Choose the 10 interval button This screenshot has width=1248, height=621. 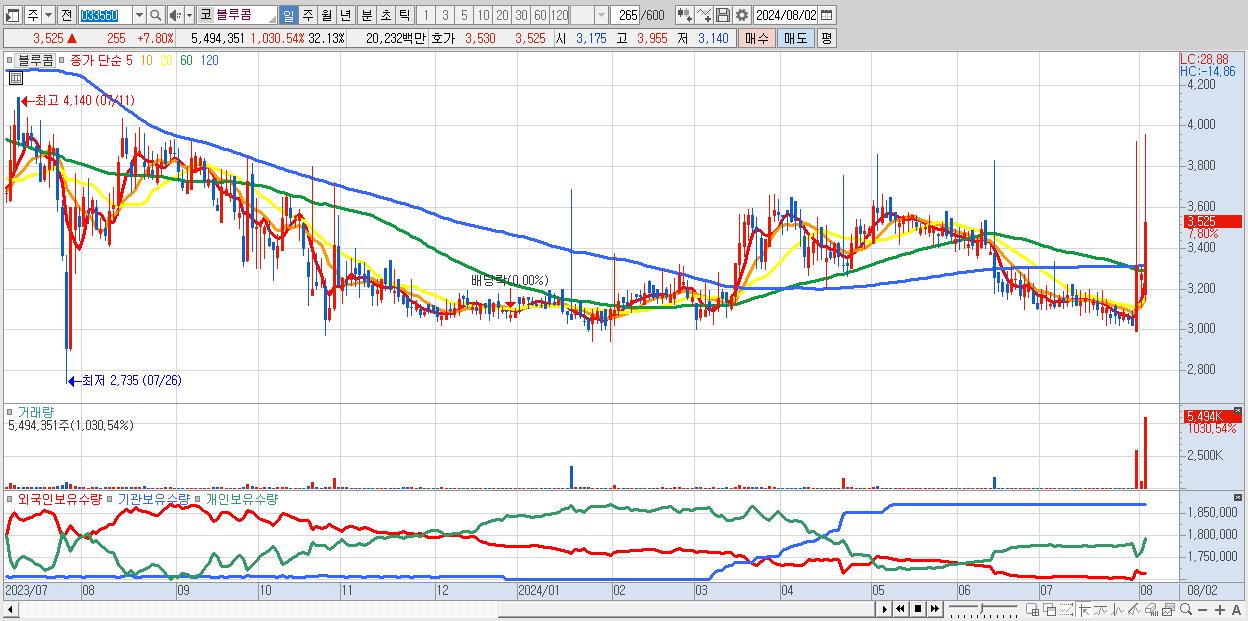pyautogui.click(x=483, y=15)
